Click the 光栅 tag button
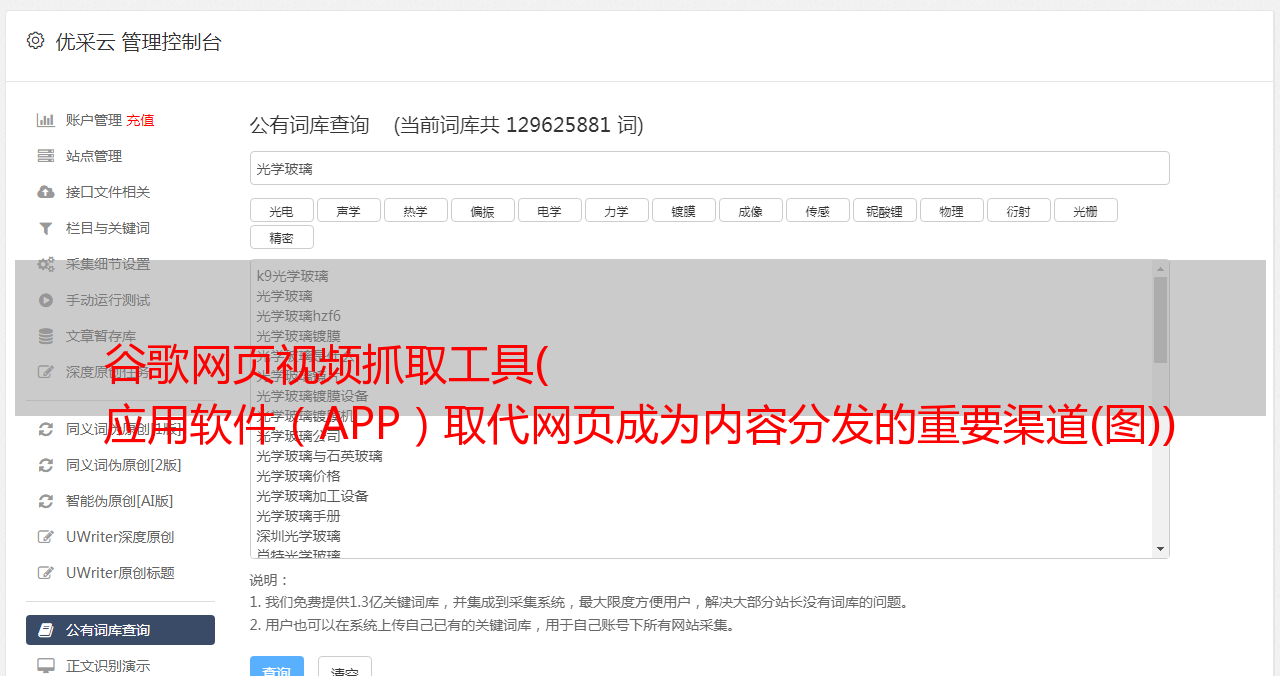Viewport: 1280px width, 676px height. [1085, 210]
